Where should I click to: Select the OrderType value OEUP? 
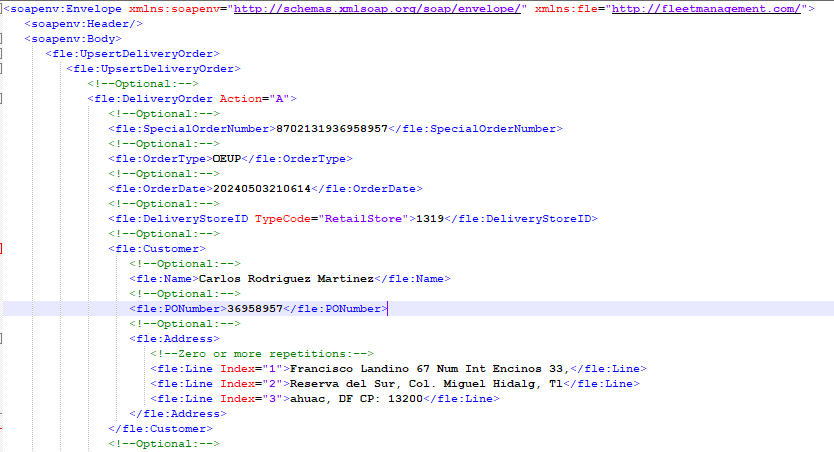[227, 159]
